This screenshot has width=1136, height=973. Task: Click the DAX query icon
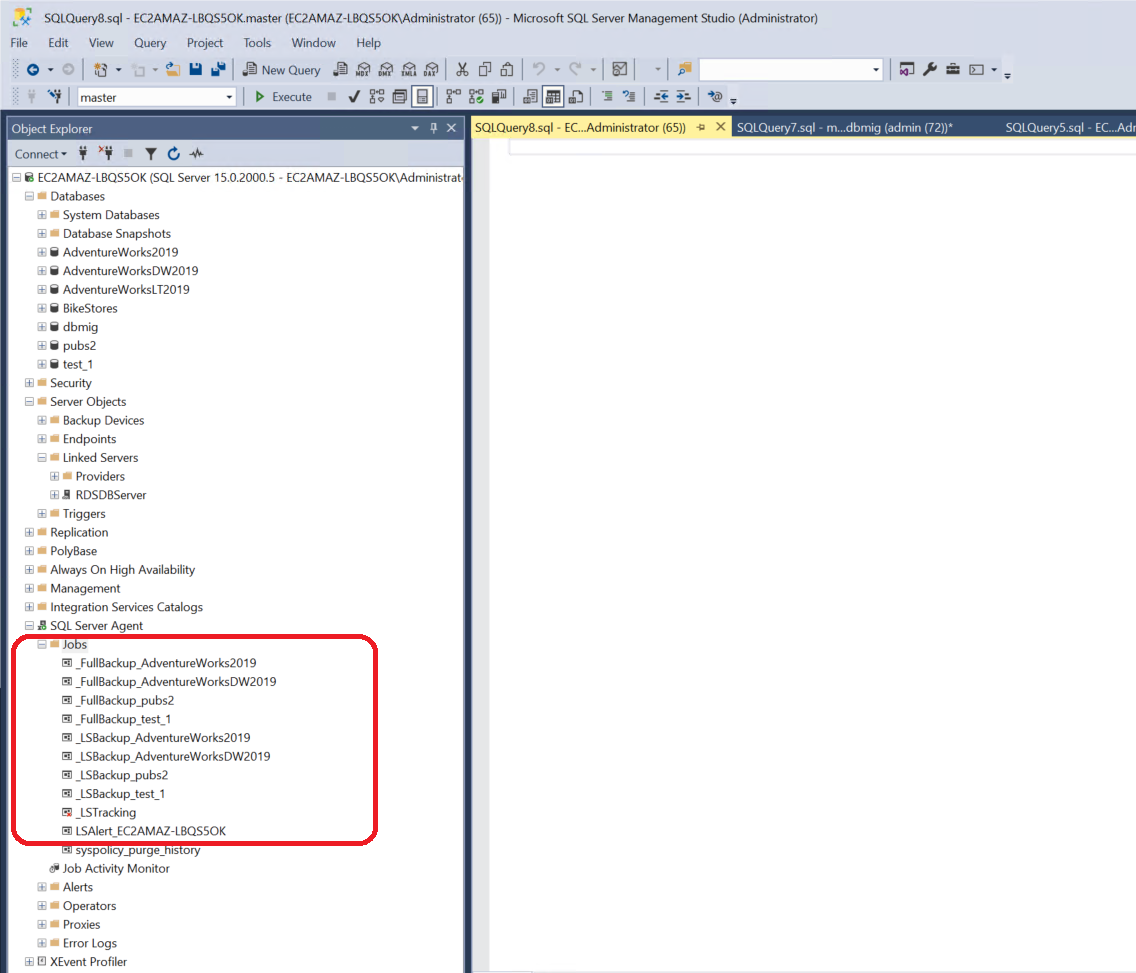tap(432, 70)
